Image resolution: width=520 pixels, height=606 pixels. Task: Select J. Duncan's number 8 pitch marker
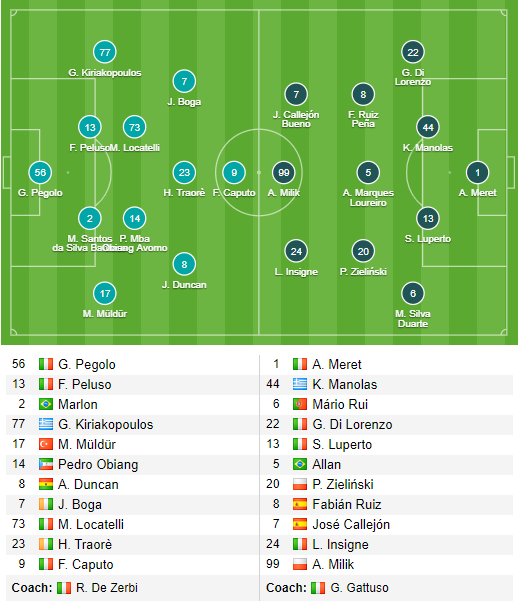184,264
